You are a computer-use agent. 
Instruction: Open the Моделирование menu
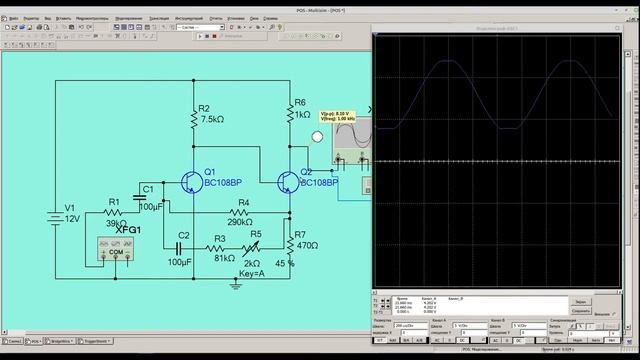[129, 18]
